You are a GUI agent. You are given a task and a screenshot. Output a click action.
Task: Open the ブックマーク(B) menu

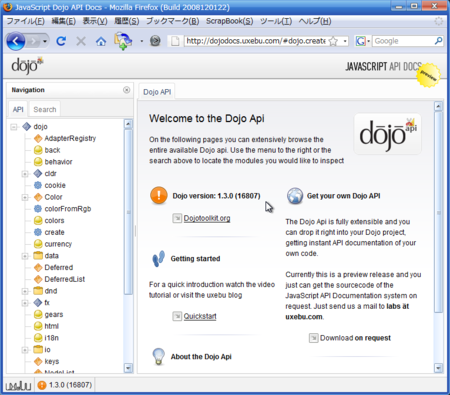tap(173, 21)
